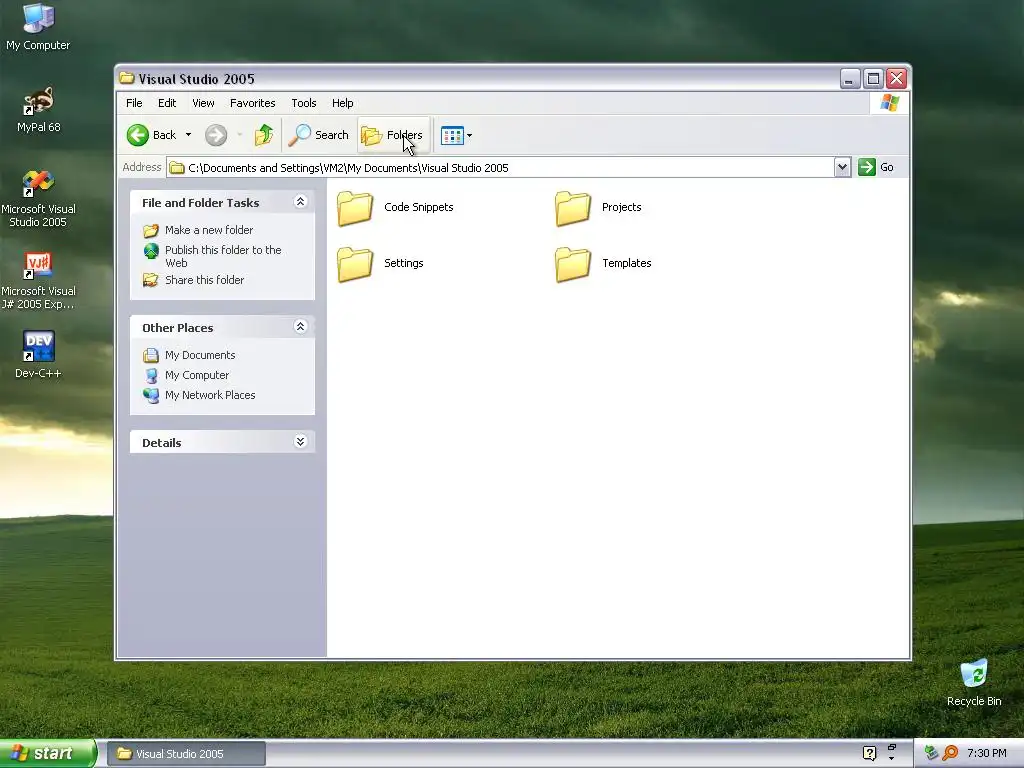Open the Help menu
Screen dimensions: 1024x768
342,103
